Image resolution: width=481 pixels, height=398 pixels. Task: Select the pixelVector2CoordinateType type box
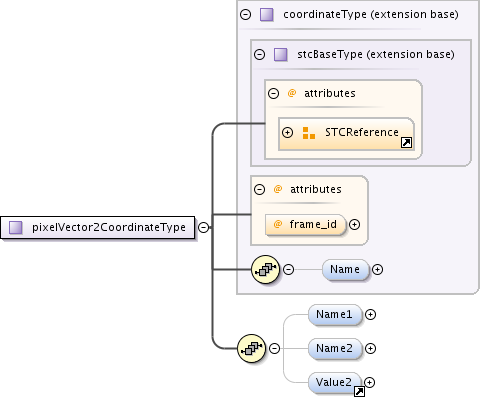98,228
